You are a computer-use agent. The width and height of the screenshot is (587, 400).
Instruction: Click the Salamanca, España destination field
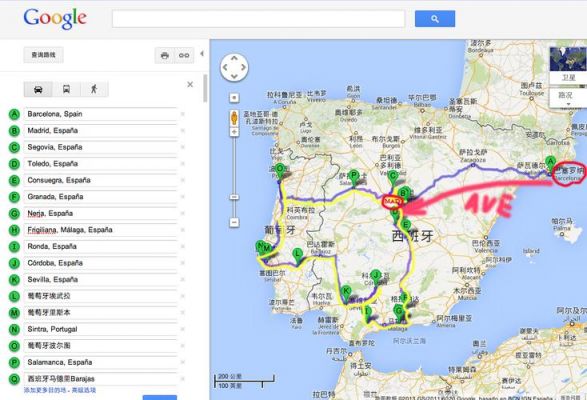[100, 362]
